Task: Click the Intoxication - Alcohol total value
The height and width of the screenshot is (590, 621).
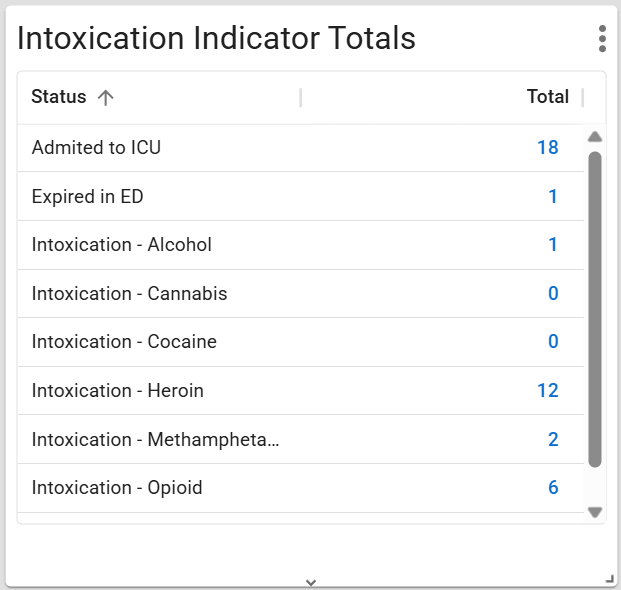Action: [553, 245]
